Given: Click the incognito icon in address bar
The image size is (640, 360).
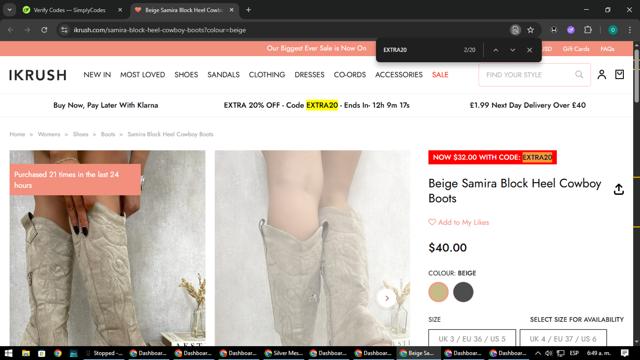Looking at the screenshot, I should pos(515,30).
